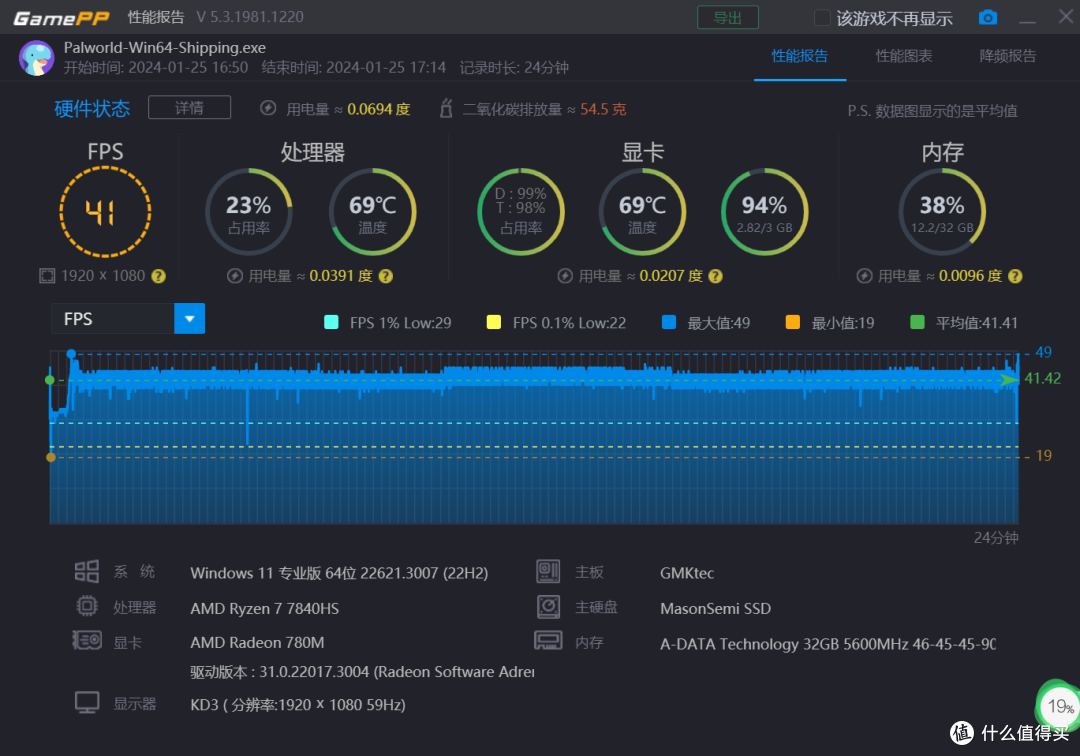Image resolution: width=1080 pixels, height=756 pixels.
Task: Check the 该游戏不再显示 checkbox
Action: click(x=822, y=18)
